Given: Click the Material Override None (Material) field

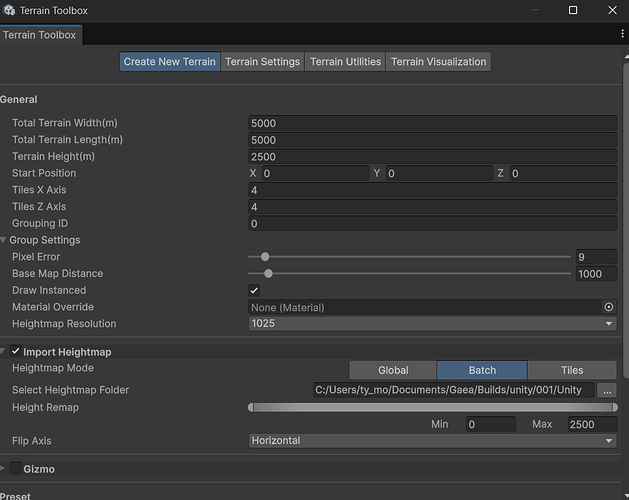Looking at the screenshot, I should point(425,307).
